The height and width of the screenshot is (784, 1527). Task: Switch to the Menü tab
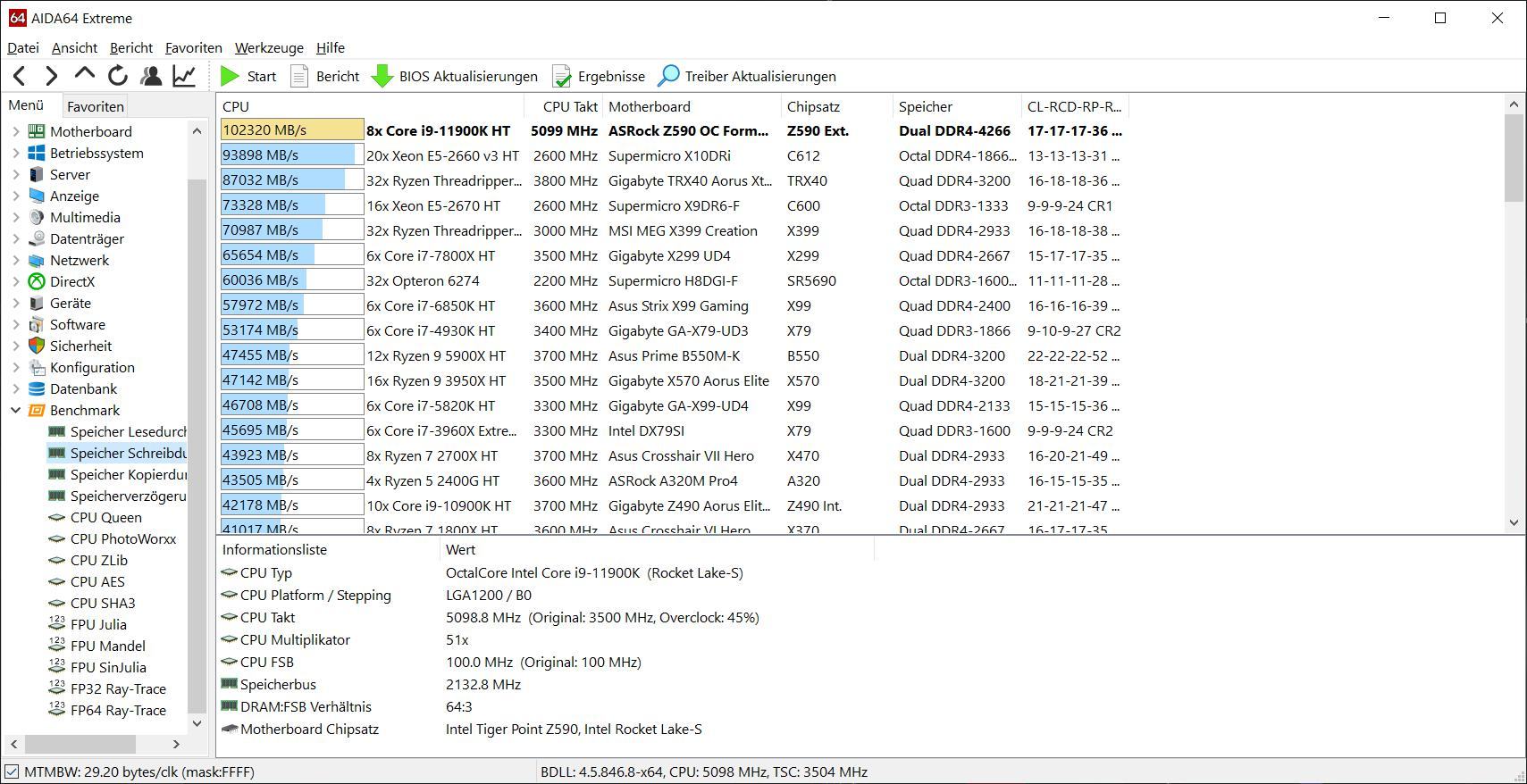pyautogui.click(x=27, y=105)
